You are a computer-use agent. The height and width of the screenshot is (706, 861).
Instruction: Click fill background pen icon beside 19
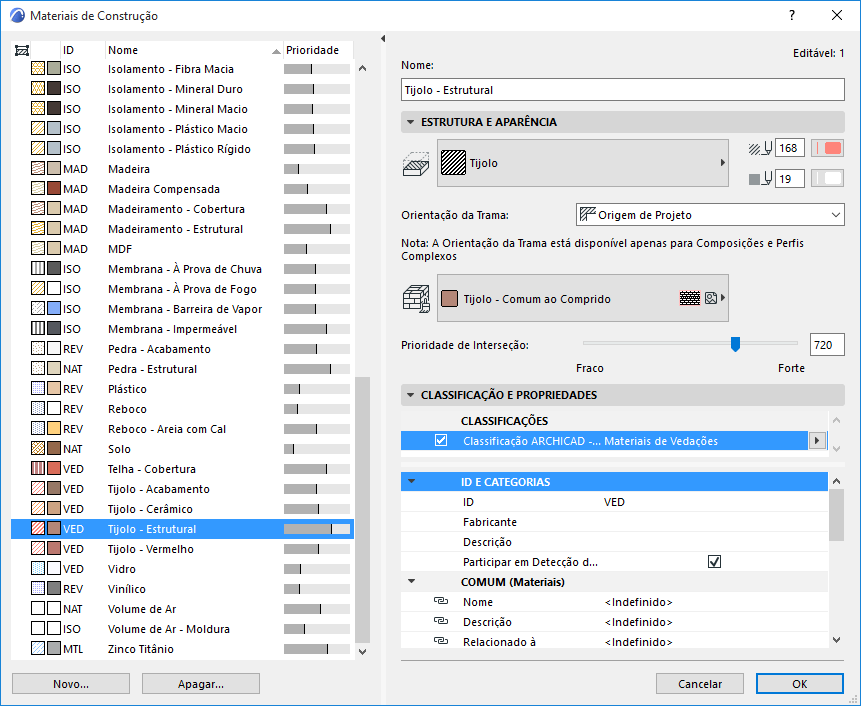[x=761, y=178]
